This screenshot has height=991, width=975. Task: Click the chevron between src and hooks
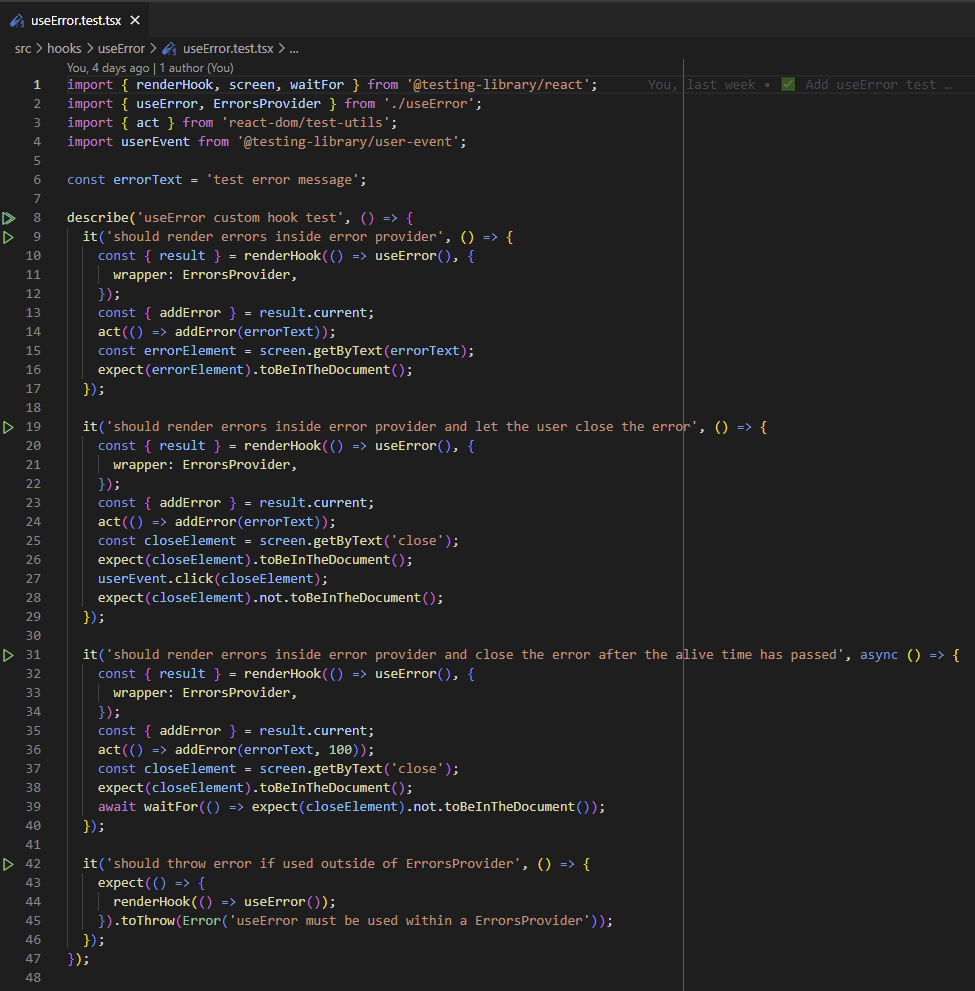click(x=39, y=49)
